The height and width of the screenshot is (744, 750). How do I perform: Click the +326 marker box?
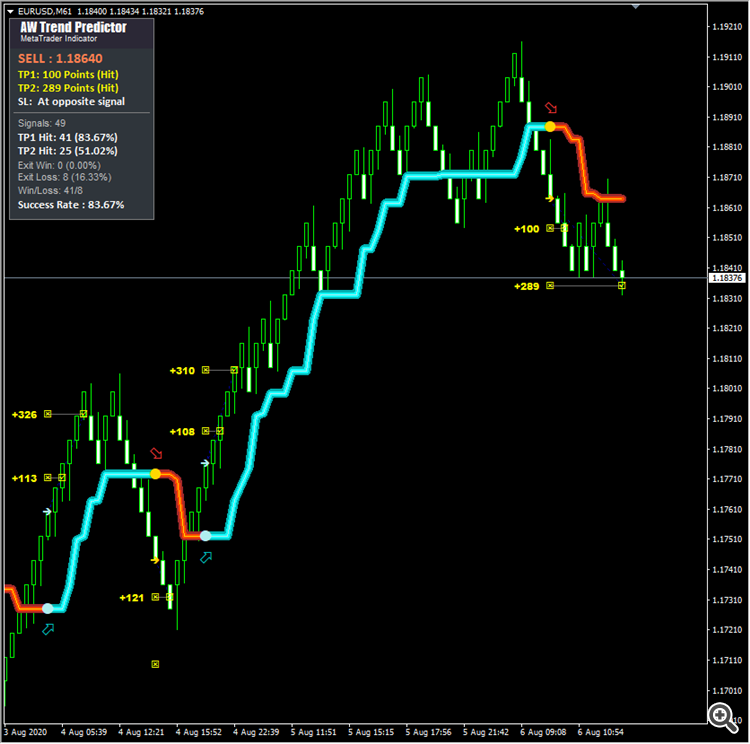(48, 414)
